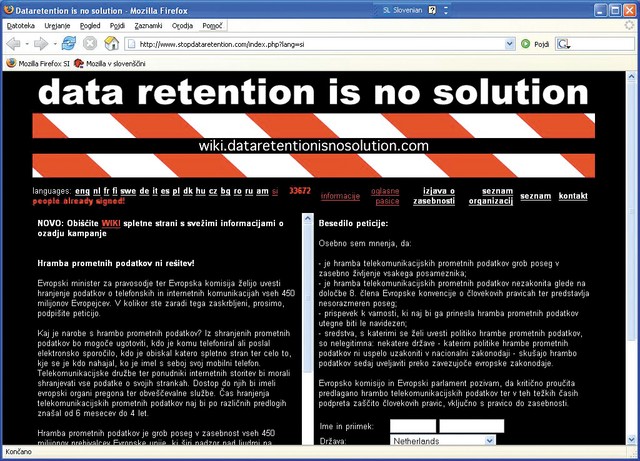Click the Končano status bar text
Image resolution: width=640 pixels, height=461 pixels.
18,452
